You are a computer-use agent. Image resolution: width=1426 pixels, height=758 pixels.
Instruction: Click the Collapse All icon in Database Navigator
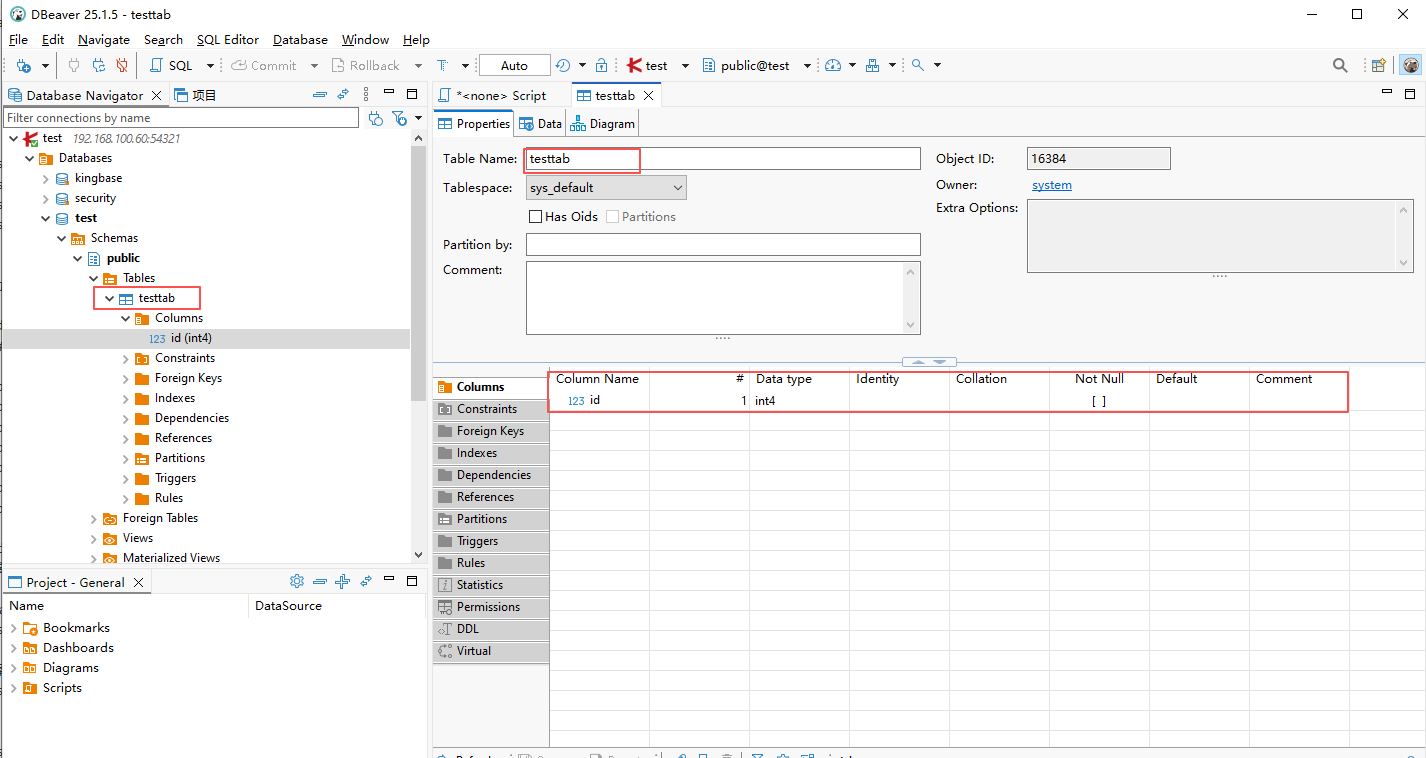[320, 95]
